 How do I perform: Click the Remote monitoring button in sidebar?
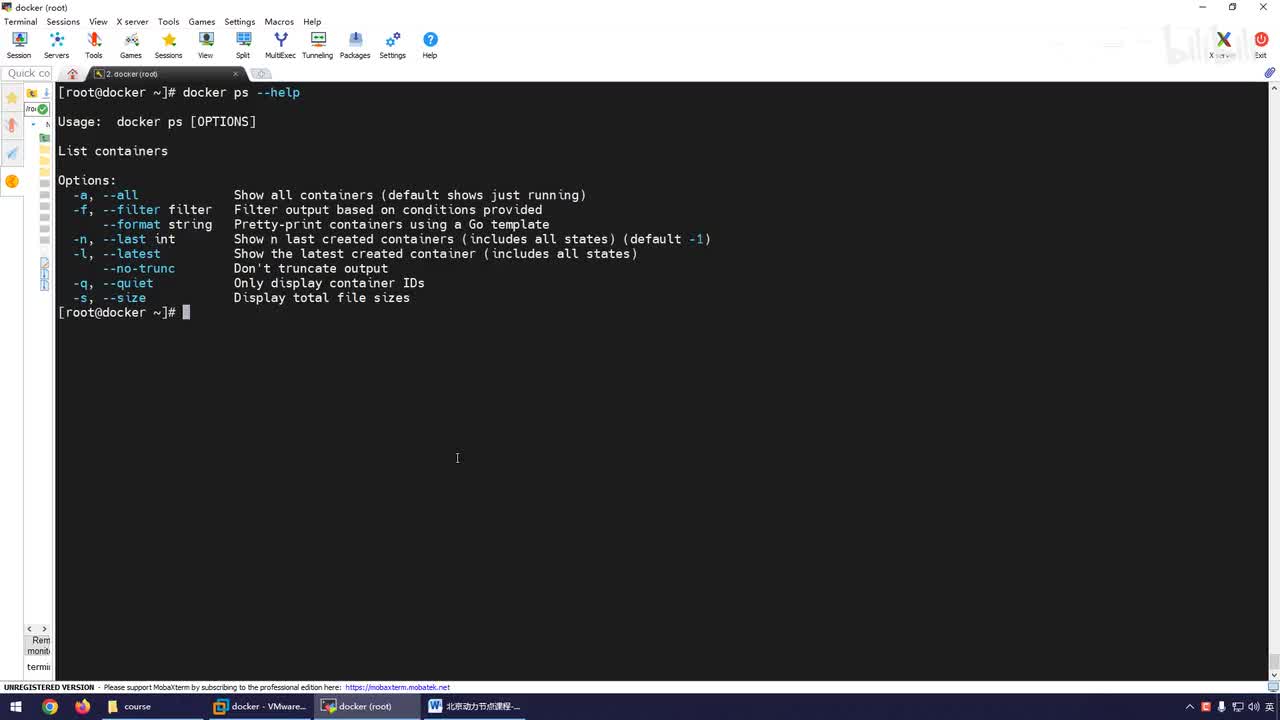click(39, 645)
